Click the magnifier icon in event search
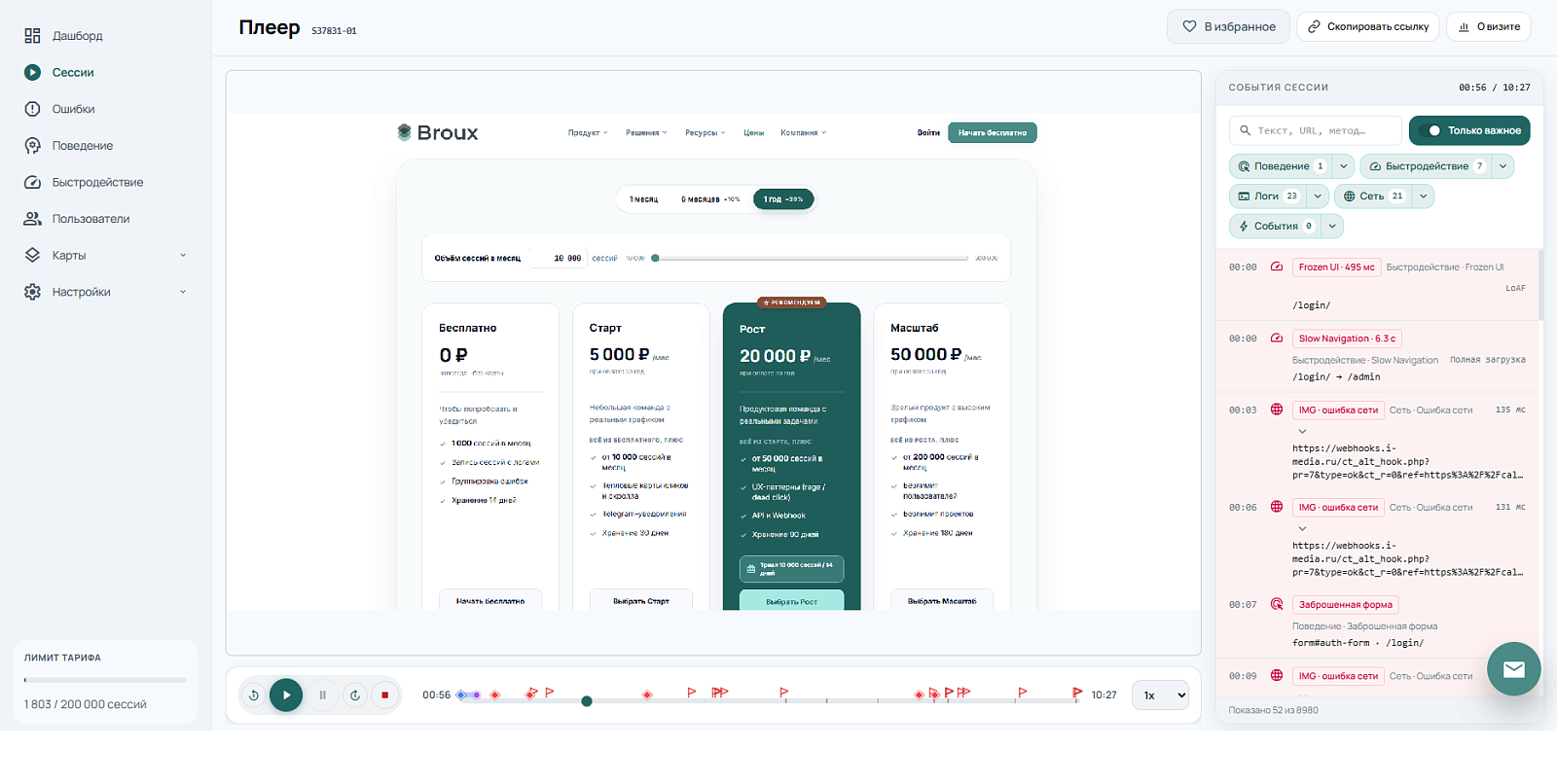The height and width of the screenshot is (784, 1557). click(x=1245, y=130)
